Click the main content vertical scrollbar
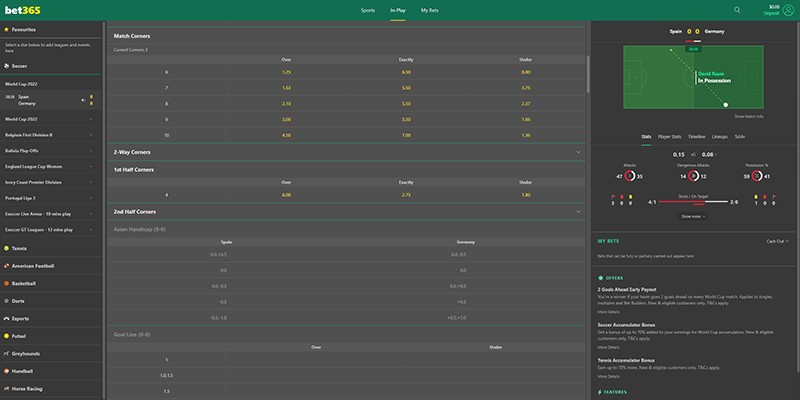This screenshot has height=400, width=800. click(x=588, y=74)
